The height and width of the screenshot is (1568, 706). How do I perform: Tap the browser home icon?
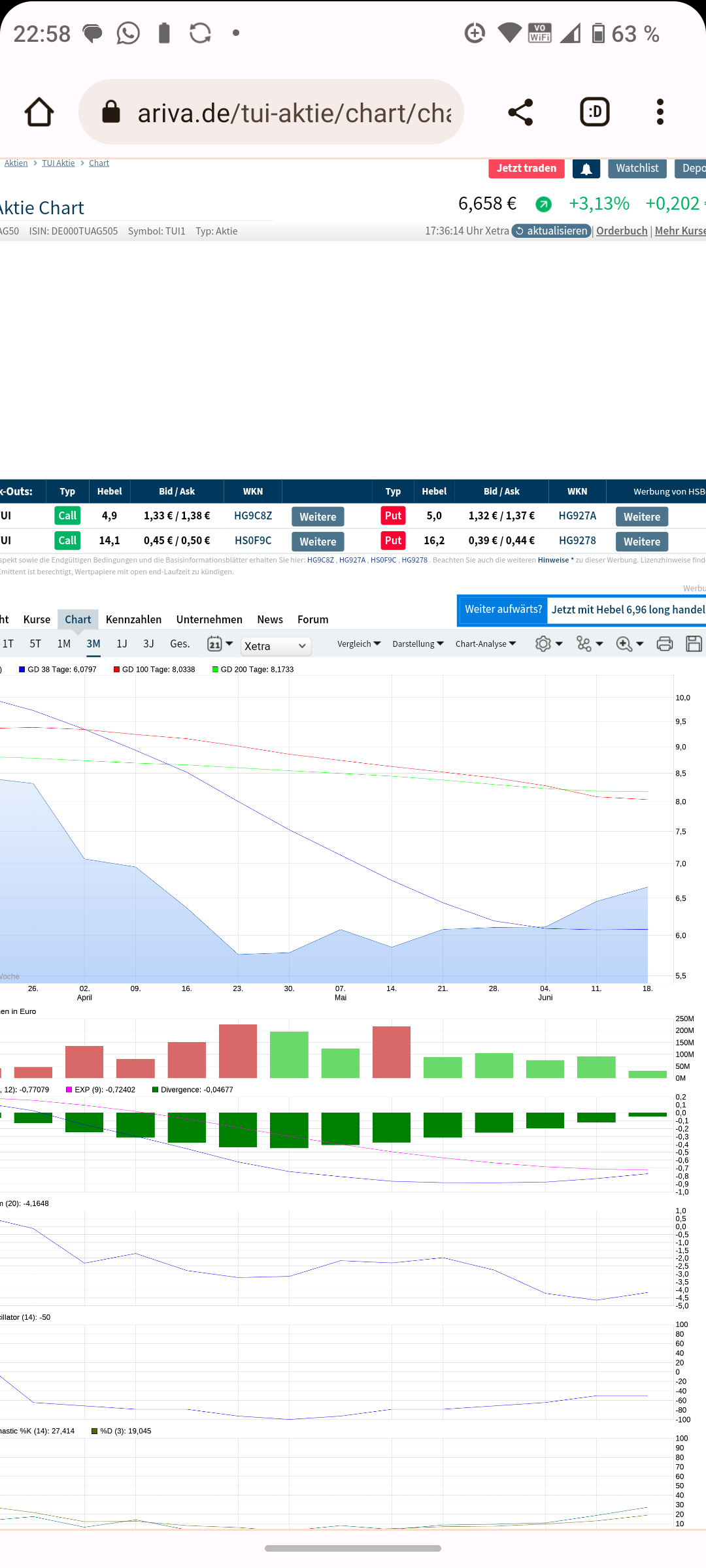(x=39, y=112)
